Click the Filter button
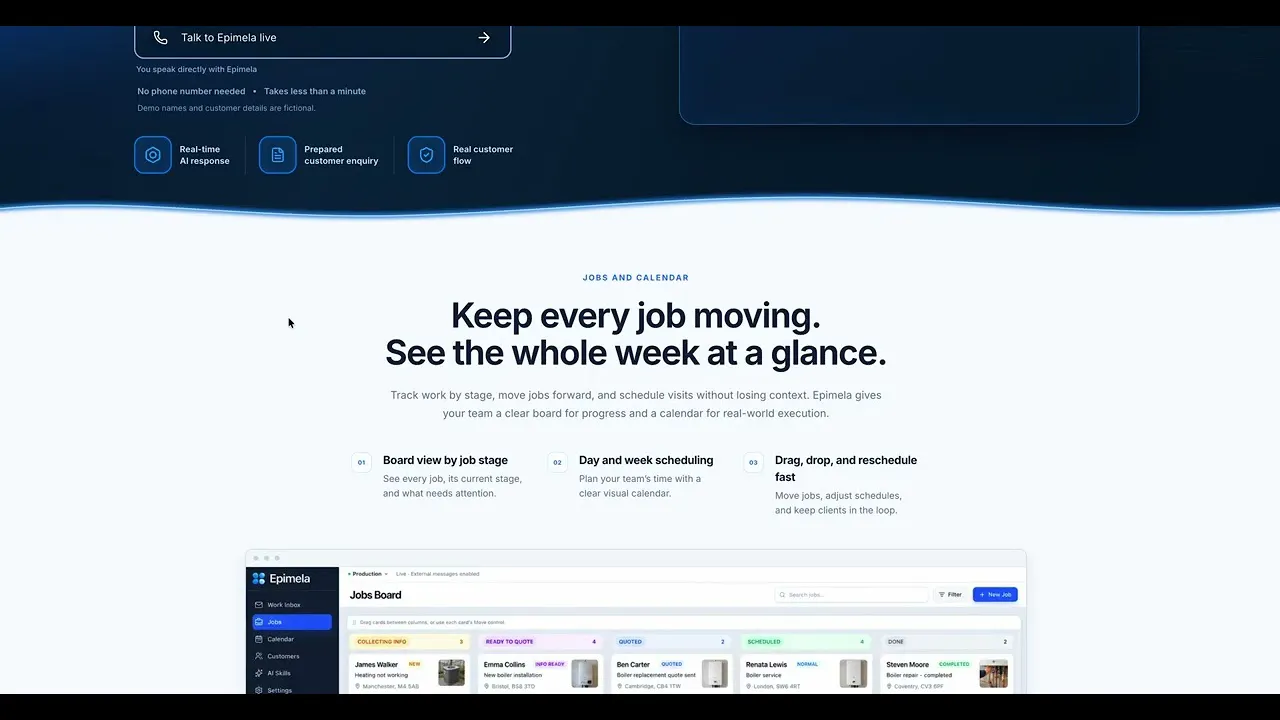 pos(949,595)
